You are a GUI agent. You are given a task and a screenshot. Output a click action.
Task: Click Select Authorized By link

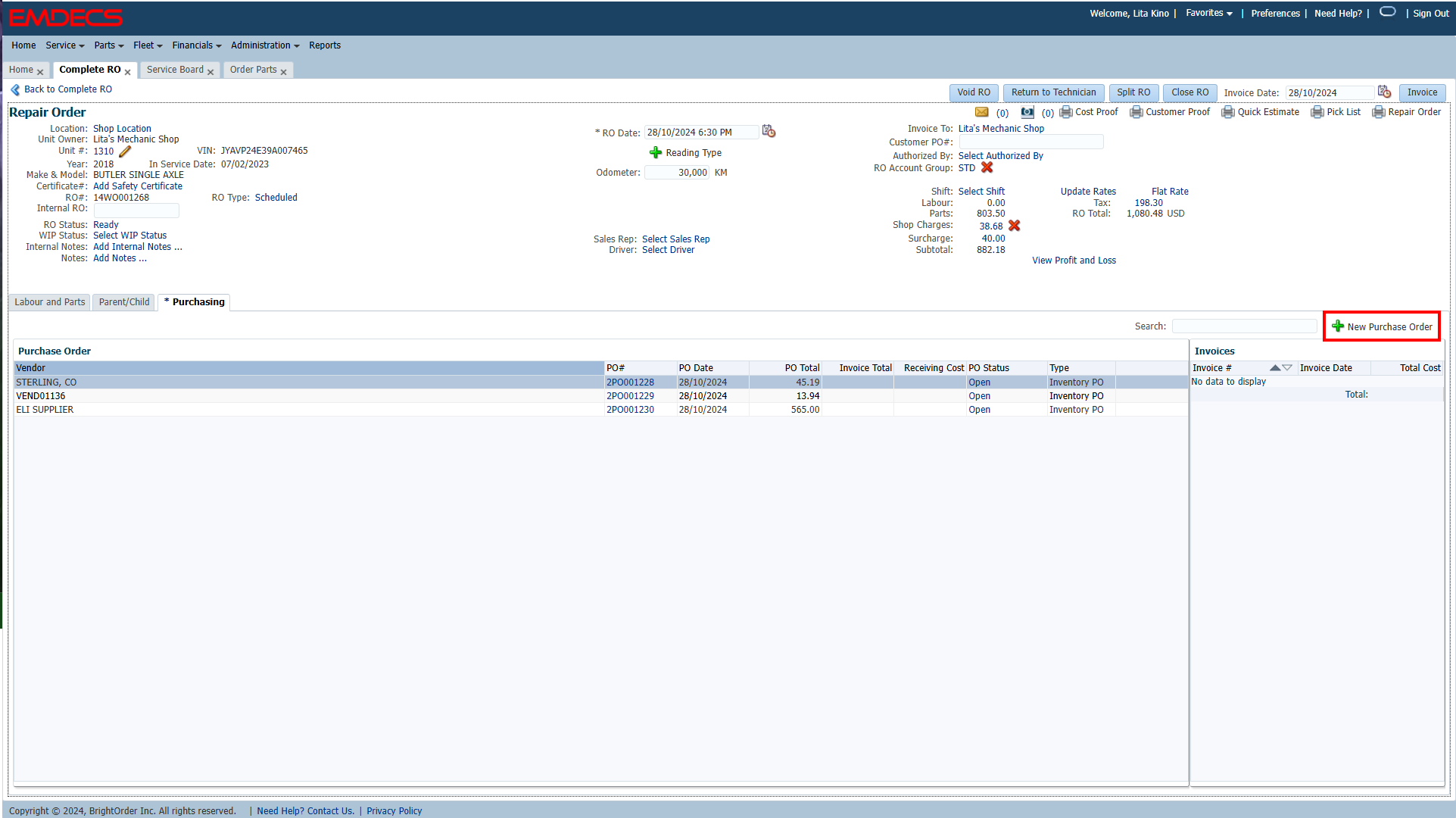(x=1000, y=156)
